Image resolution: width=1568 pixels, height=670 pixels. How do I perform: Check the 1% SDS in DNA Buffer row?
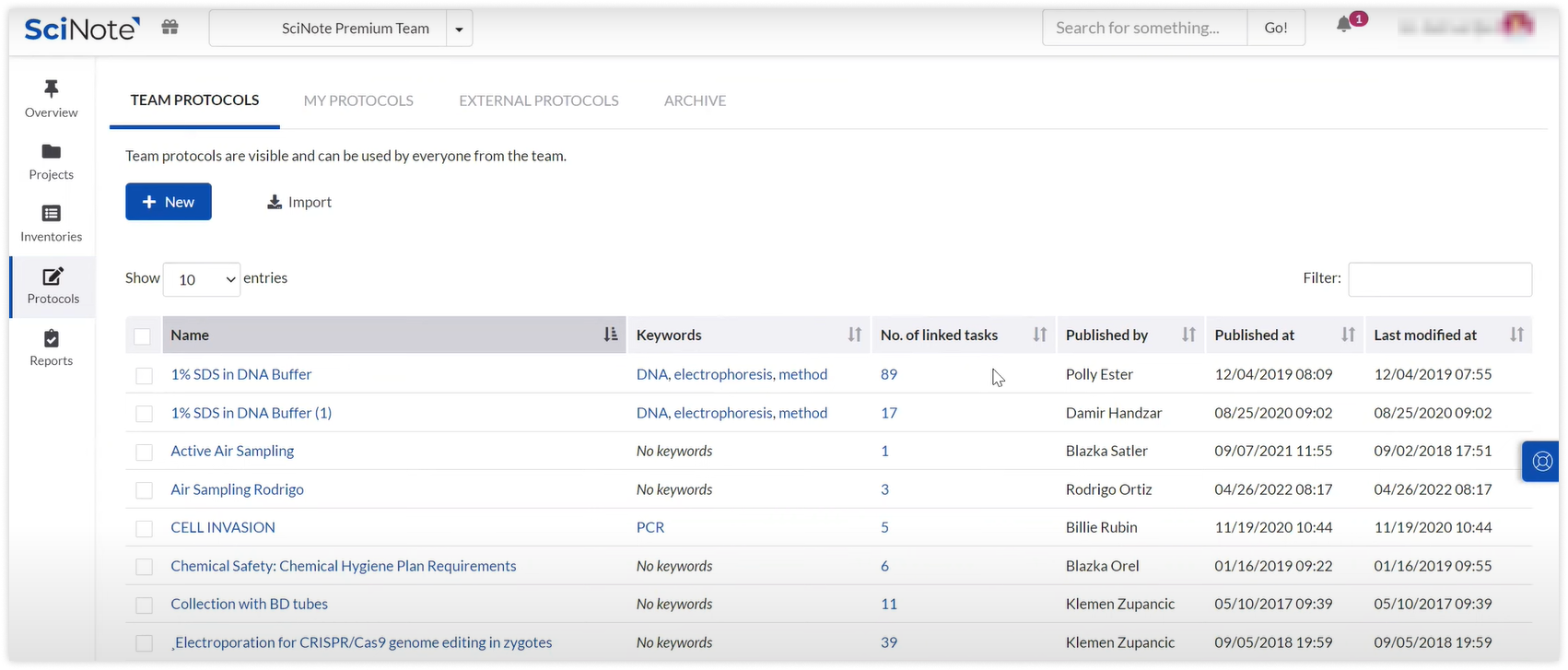tap(144, 375)
